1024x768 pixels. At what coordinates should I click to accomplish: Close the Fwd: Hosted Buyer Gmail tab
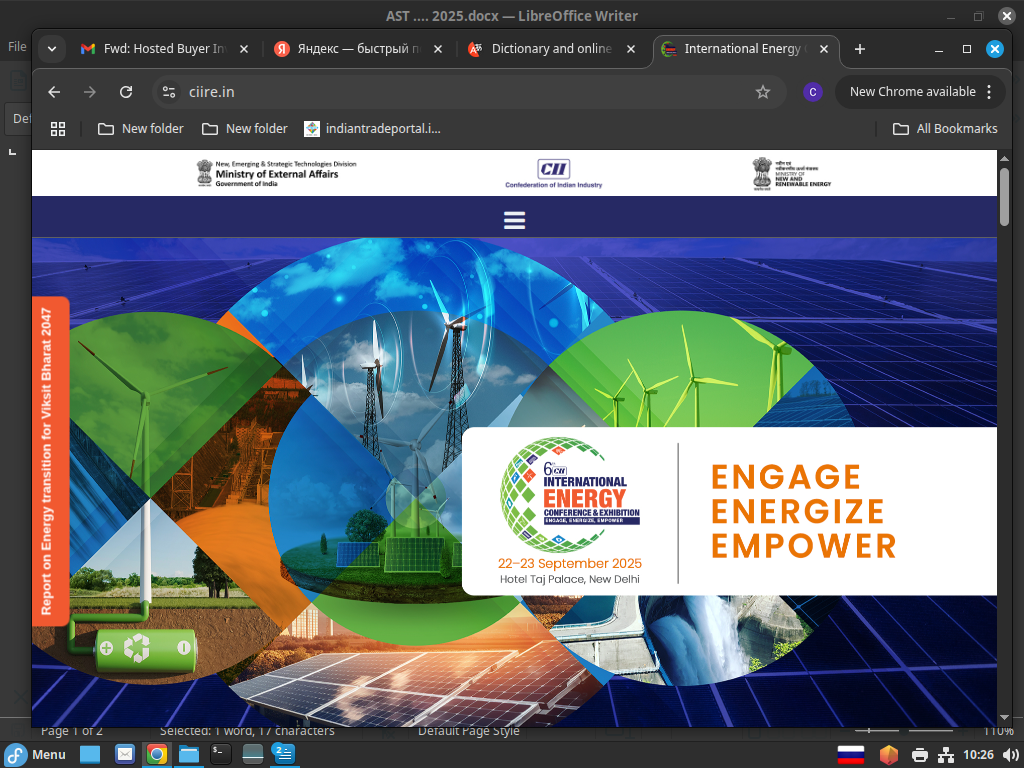click(244, 49)
